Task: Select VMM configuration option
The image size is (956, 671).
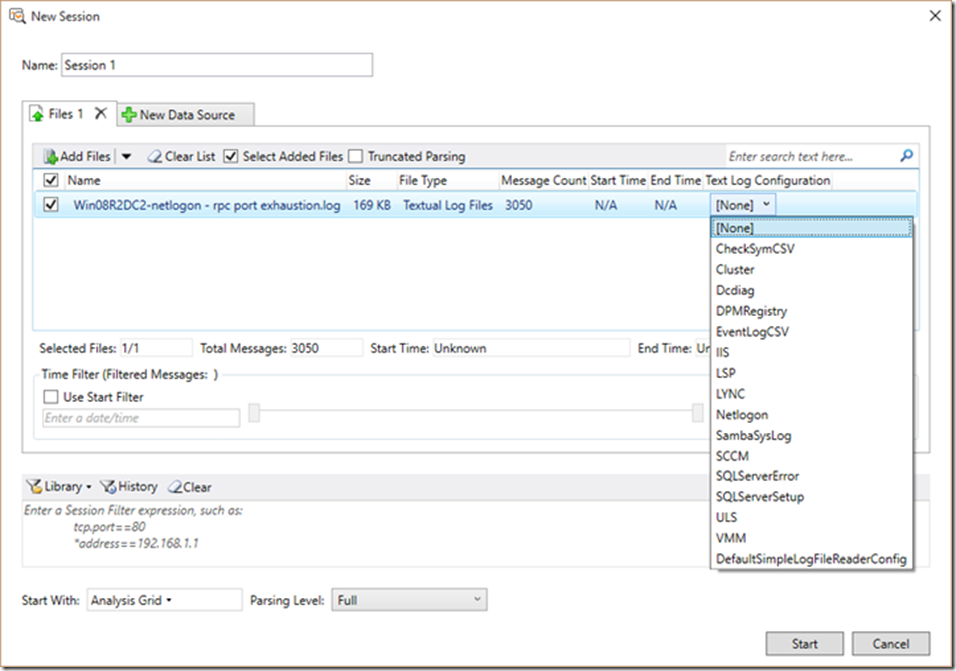Action: (x=812, y=538)
